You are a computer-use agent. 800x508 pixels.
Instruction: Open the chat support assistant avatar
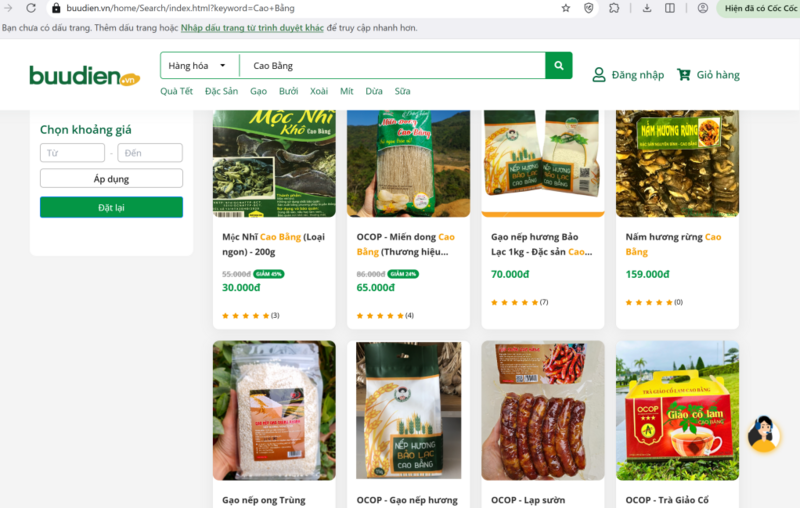click(x=763, y=434)
